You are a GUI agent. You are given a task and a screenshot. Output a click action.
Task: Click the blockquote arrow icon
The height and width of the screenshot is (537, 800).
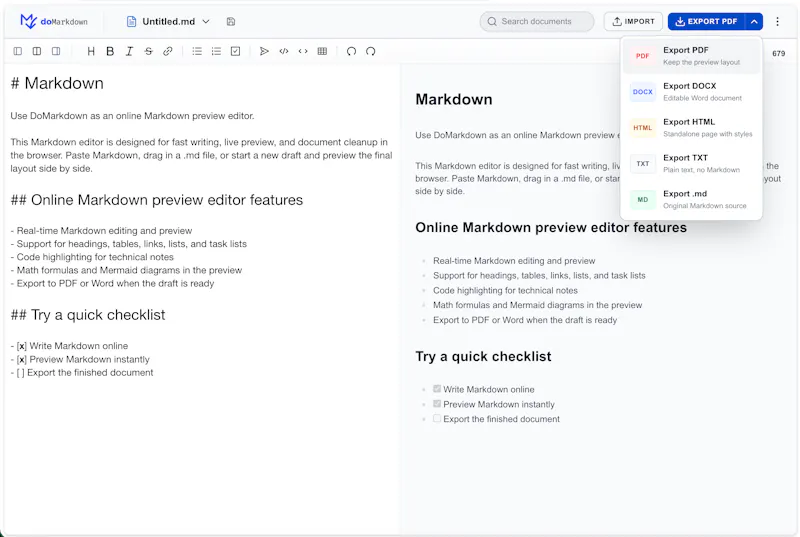pyautogui.click(x=264, y=51)
